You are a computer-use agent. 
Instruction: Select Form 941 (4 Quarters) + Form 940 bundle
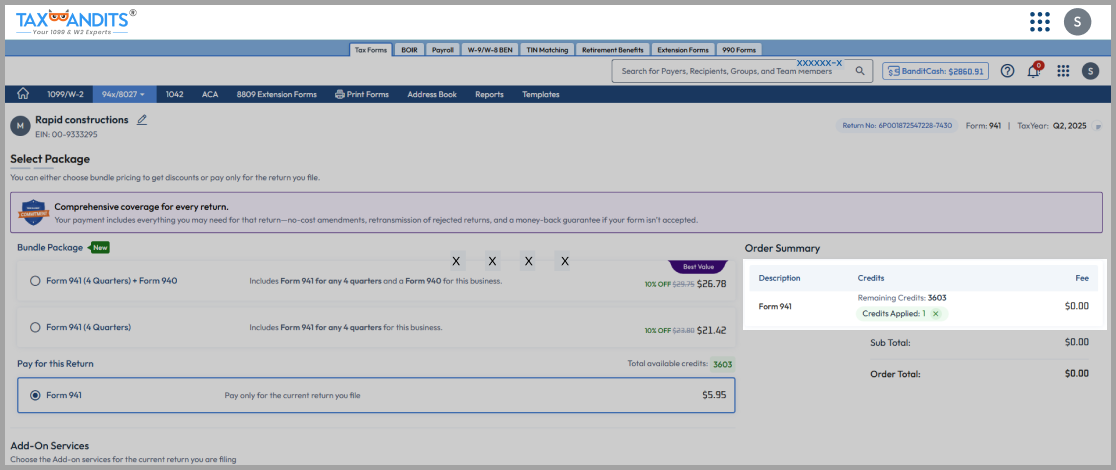click(35, 281)
